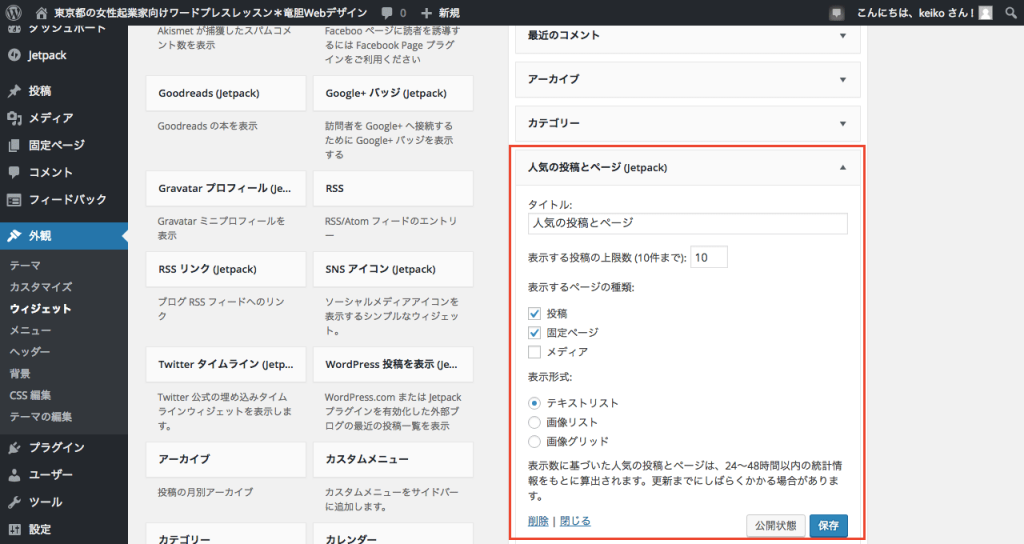Open メニュー submenu item
The height and width of the screenshot is (544, 1024).
tap(30, 330)
